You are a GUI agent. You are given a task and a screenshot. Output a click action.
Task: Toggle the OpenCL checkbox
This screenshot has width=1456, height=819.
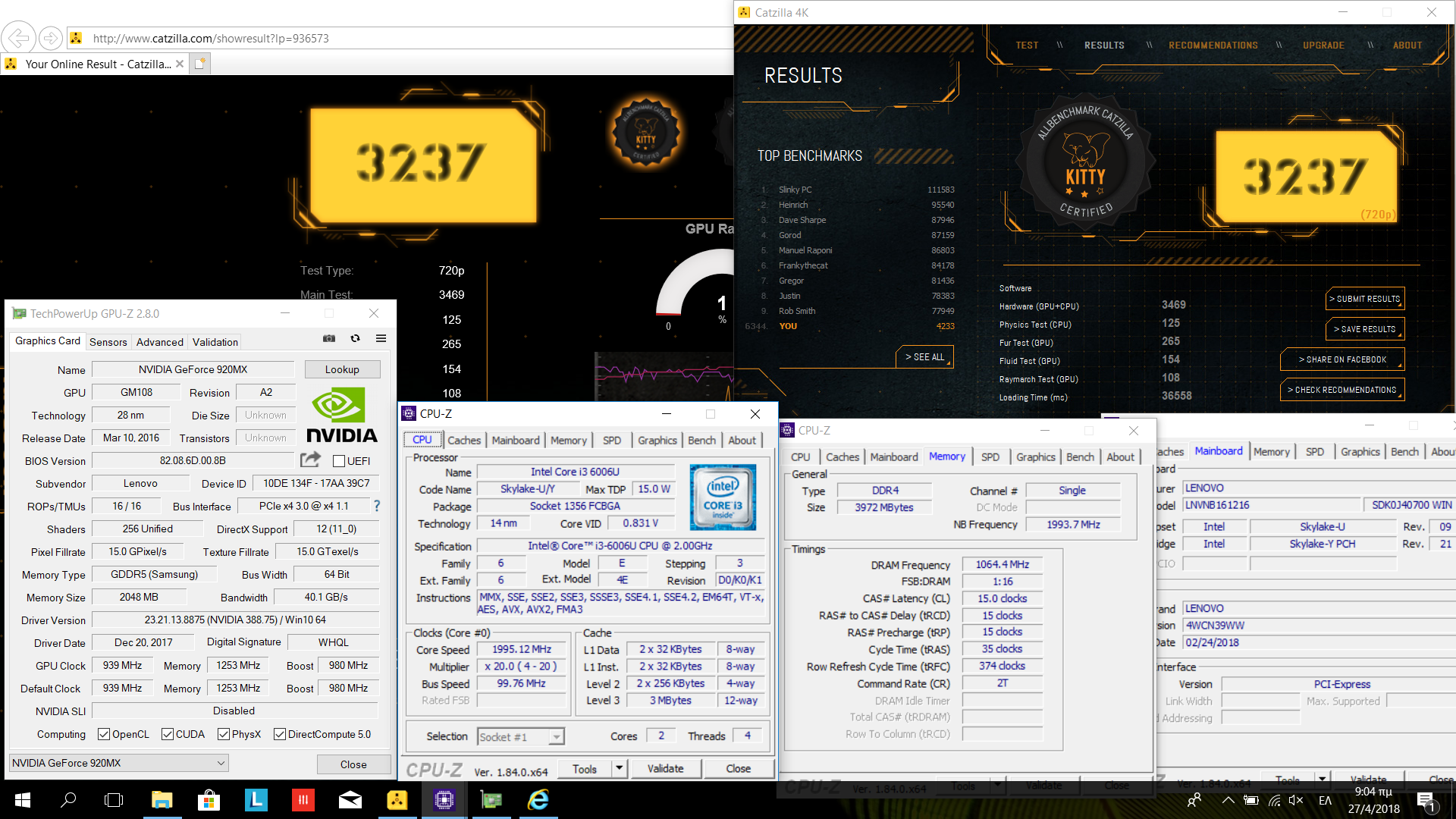point(104,734)
